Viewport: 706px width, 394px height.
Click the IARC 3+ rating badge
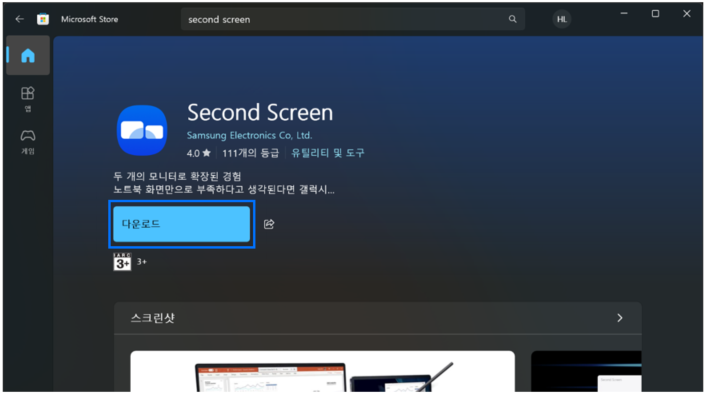point(122,262)
